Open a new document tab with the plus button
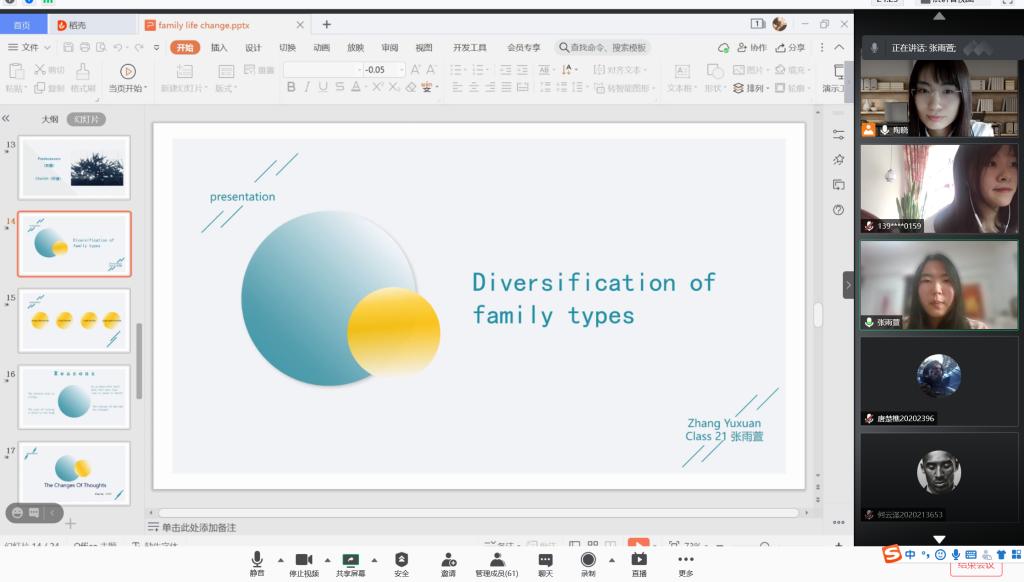The image size is (1024, 582). click(327, 25)
